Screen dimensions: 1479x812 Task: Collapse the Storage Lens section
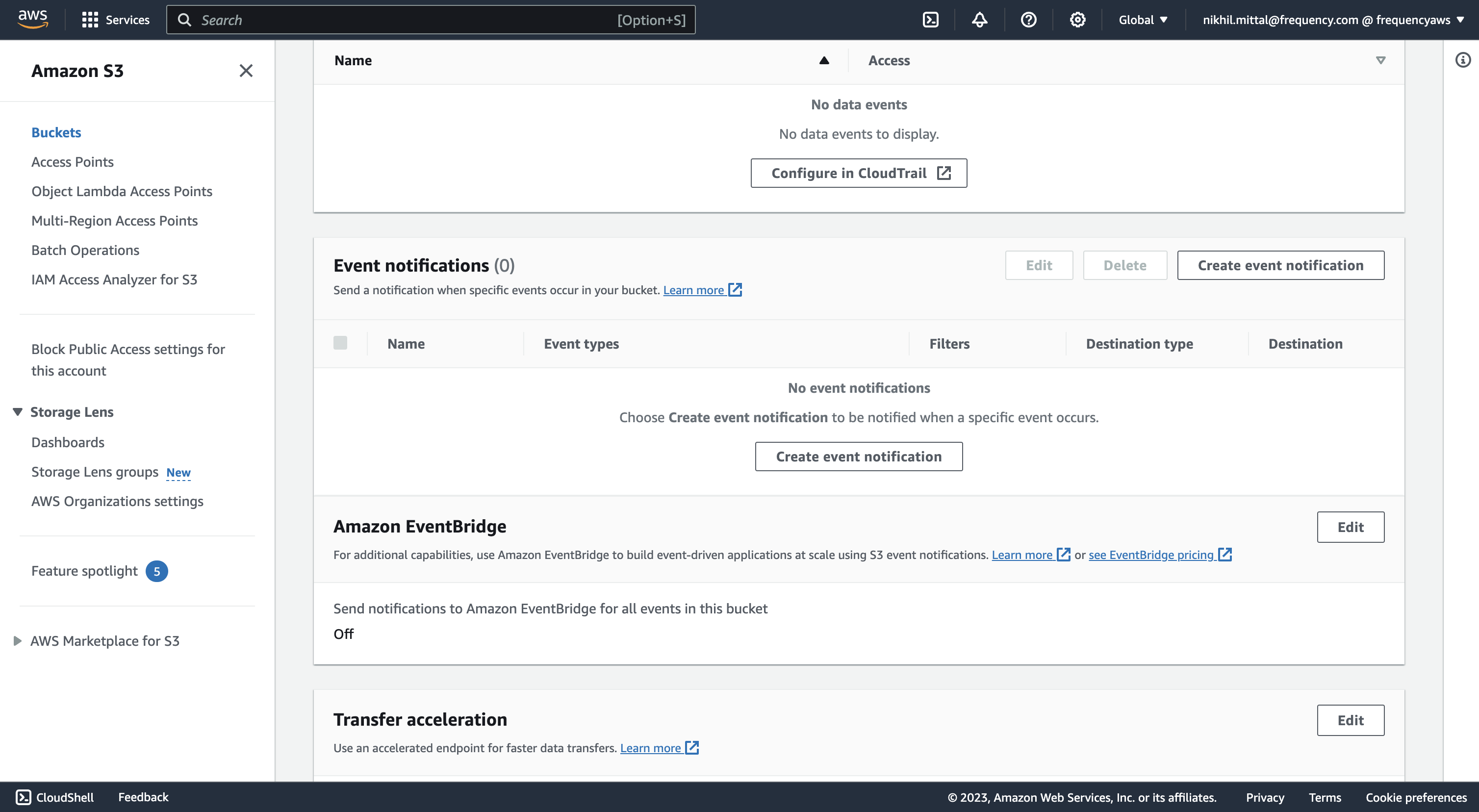pyautogui.click(x=18, y=412)
